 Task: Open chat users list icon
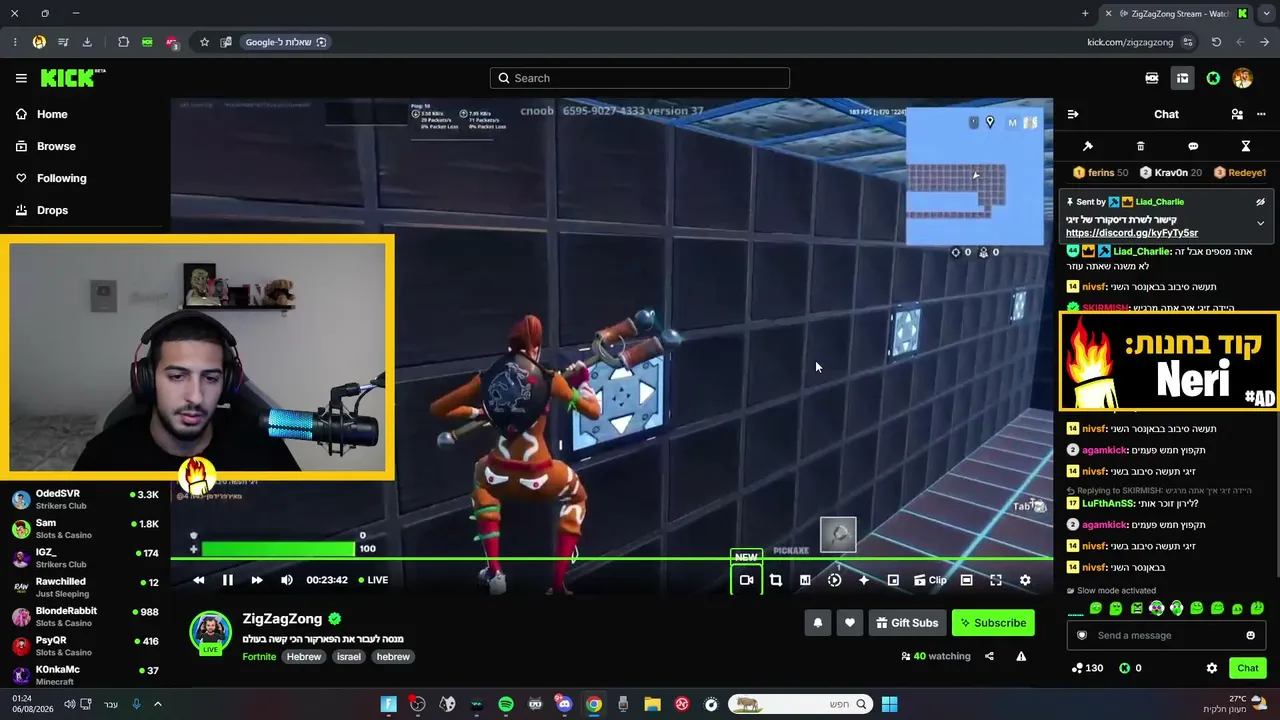(x=1237, y=114)
